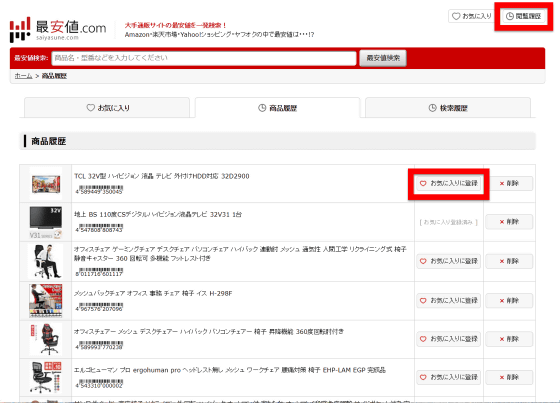Viewport: 560px width, 403px height.
Task: Remove the 32V31 television from history
Action: [x=509, y=222]
